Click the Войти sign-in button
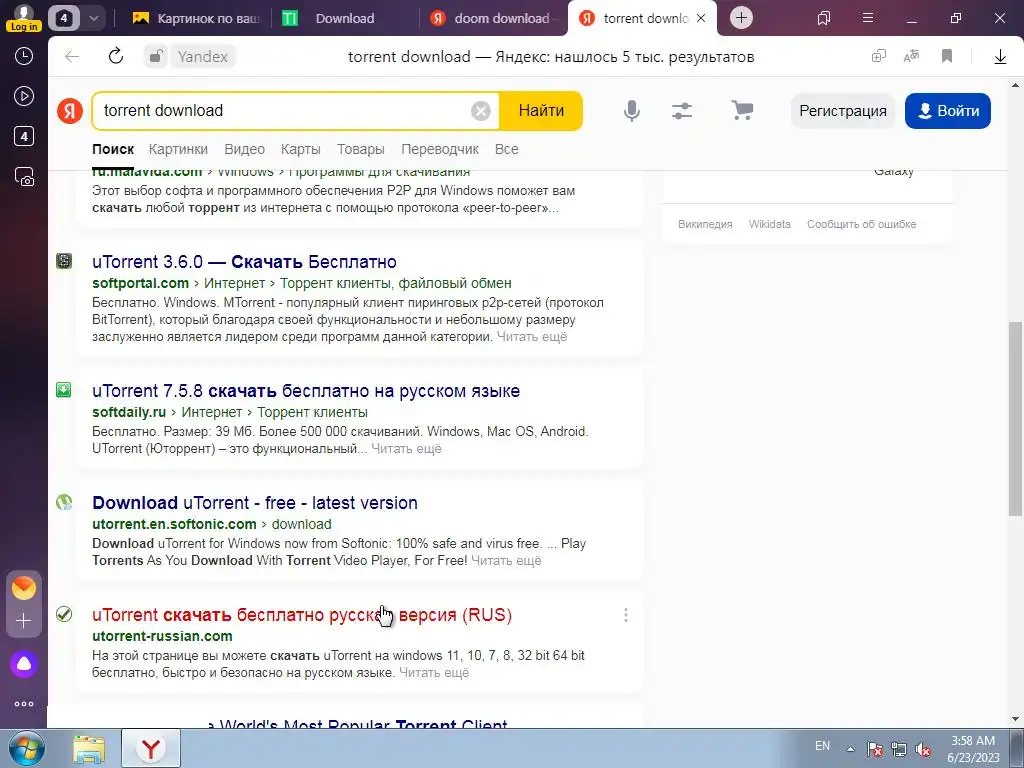This screenshot has width=1024, height=768. 948,111
